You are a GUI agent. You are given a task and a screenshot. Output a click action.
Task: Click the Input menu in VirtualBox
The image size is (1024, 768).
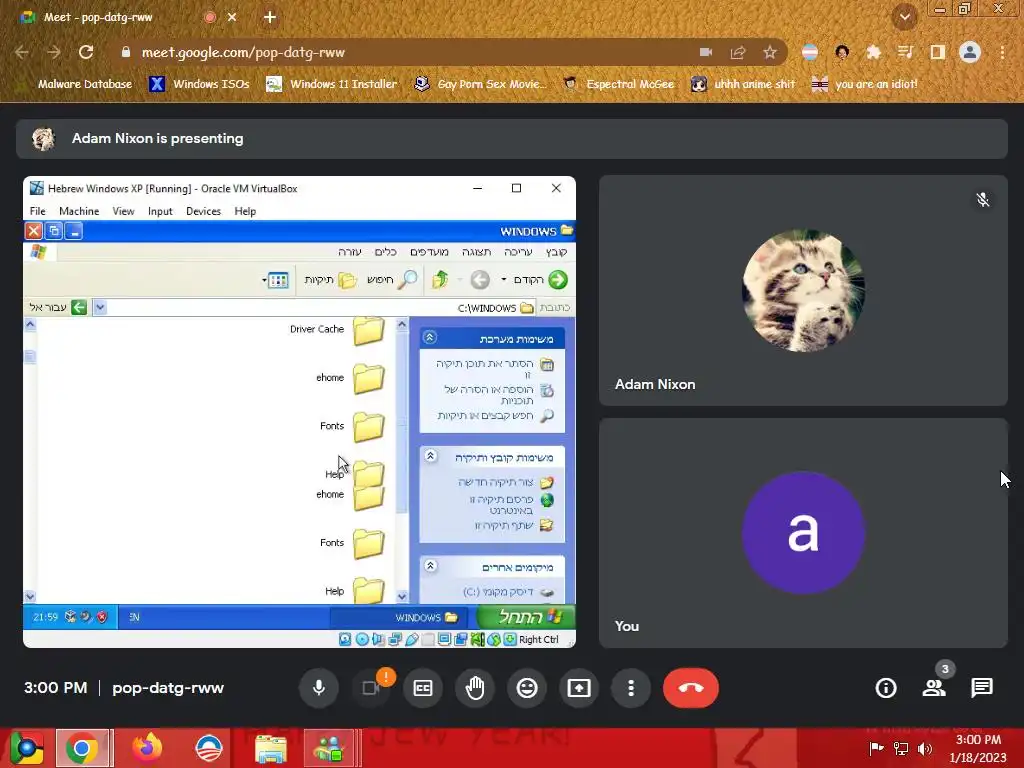click(160, 211)
